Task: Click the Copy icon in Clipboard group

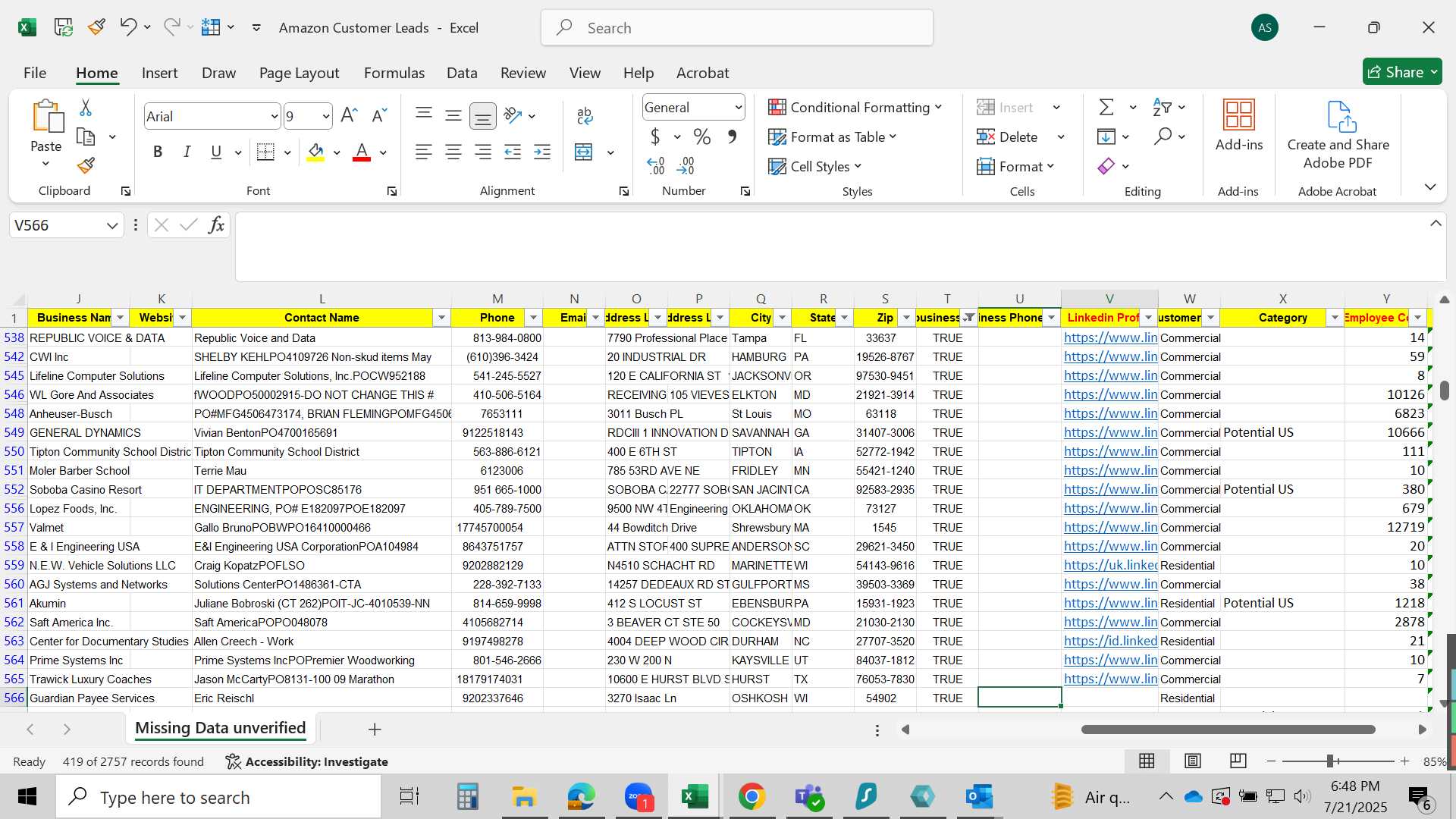Action: click(x=86, y=137)
